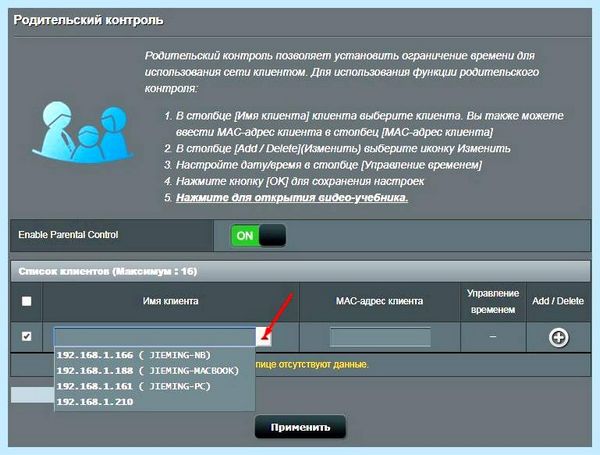The width and height of the screenshot is (600, 455).
Task: Uncheck the checkbox in the new client row
Action: 26,336
